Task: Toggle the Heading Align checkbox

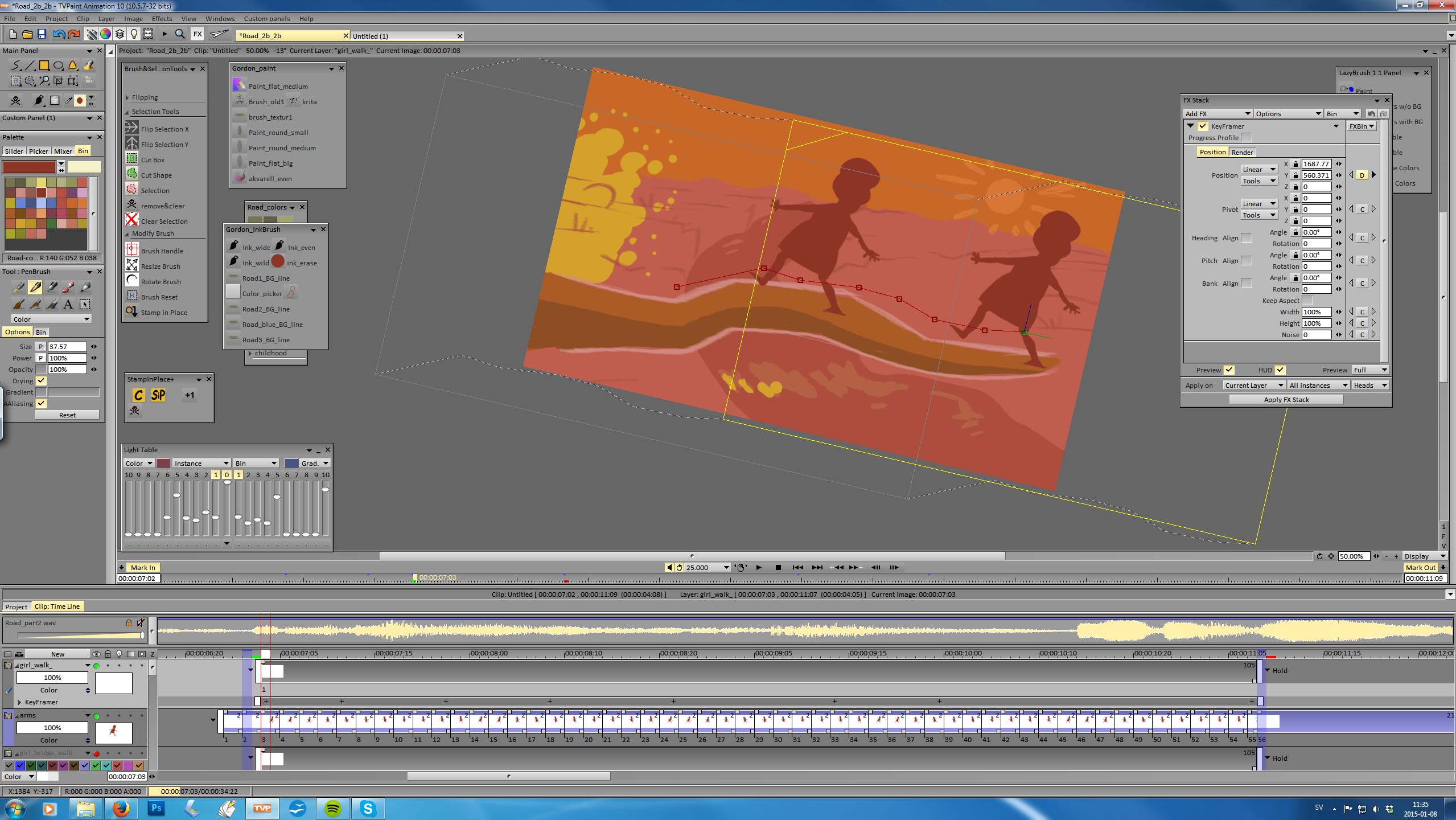Action: 1246,238
